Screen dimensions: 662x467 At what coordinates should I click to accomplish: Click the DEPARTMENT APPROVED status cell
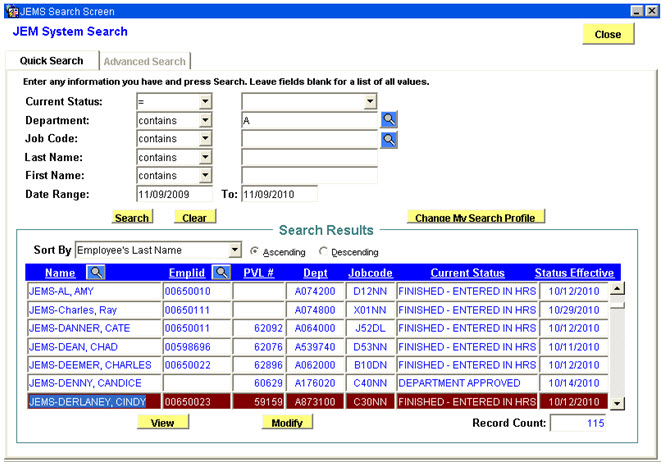[x=467, y=383]
